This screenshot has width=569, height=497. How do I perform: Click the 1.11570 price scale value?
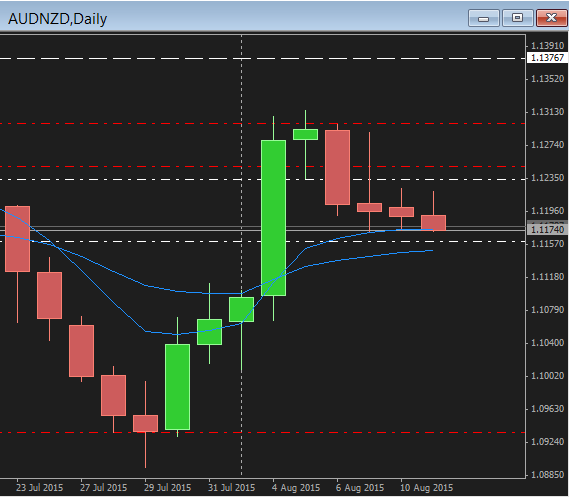pos(547,244)
